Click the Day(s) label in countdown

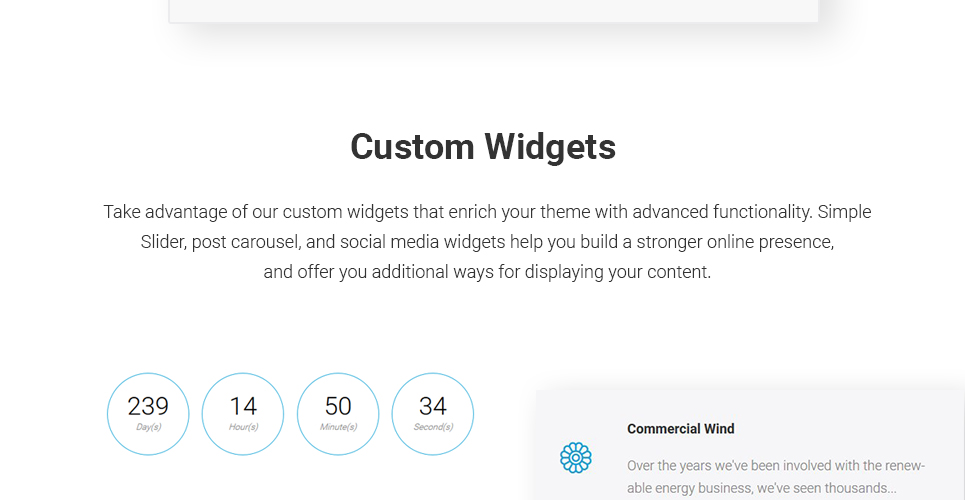(148, 427)
